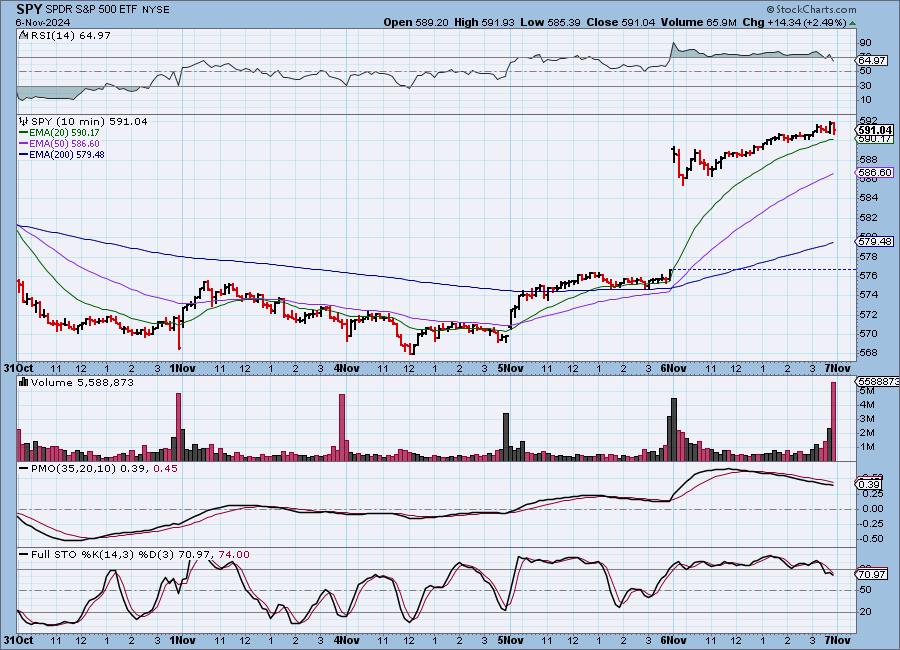Click the 7Nov label on bottom time axis

coord(837,640)
